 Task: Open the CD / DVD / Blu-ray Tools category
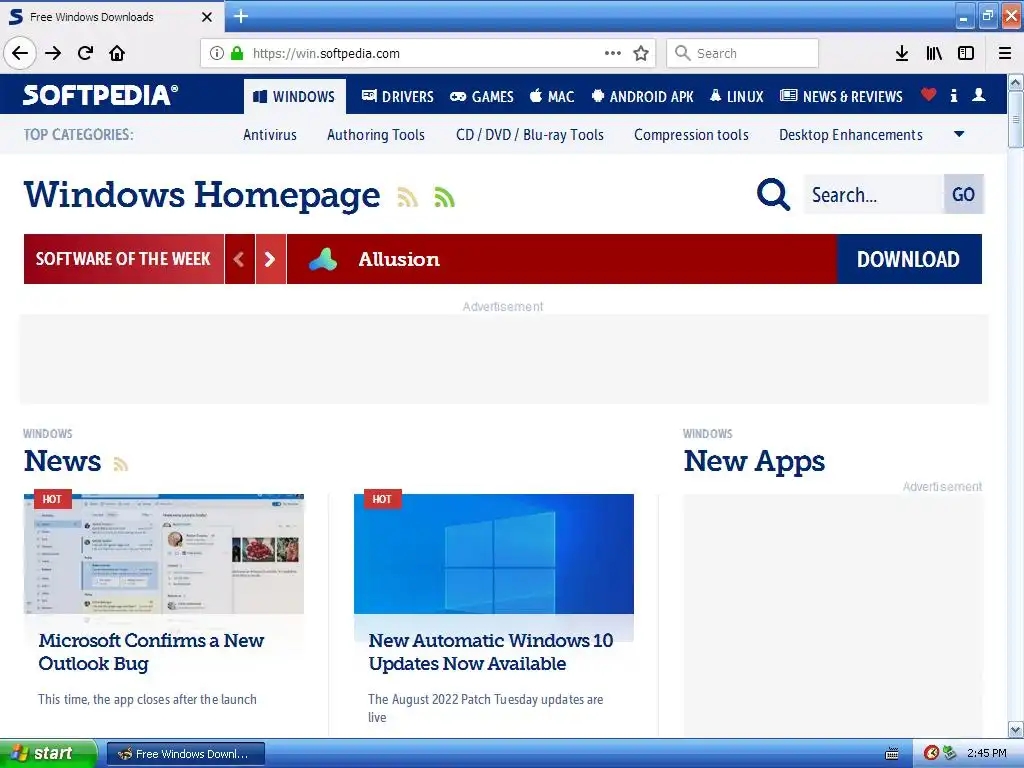click(530, 135)
